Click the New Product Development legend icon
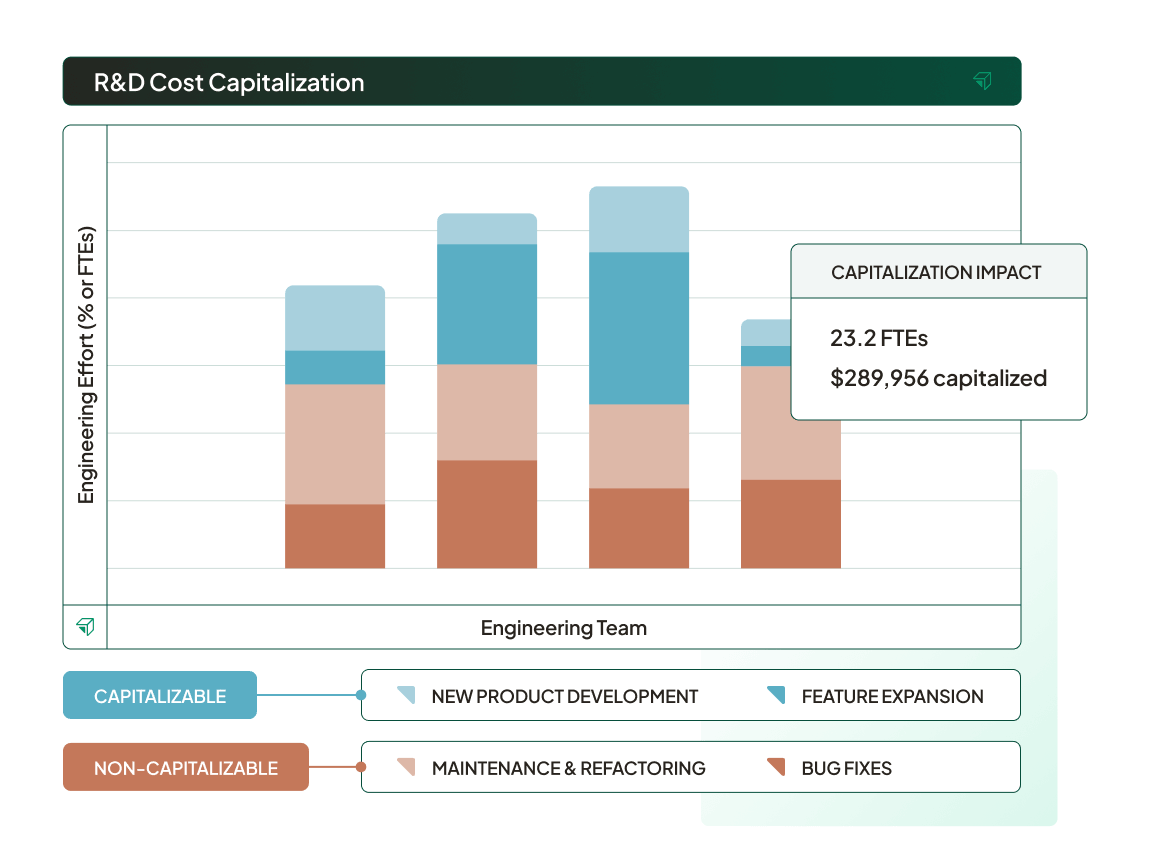This screenshot has height=850, width=1150. pyautogui.click(x=406, y=694)
